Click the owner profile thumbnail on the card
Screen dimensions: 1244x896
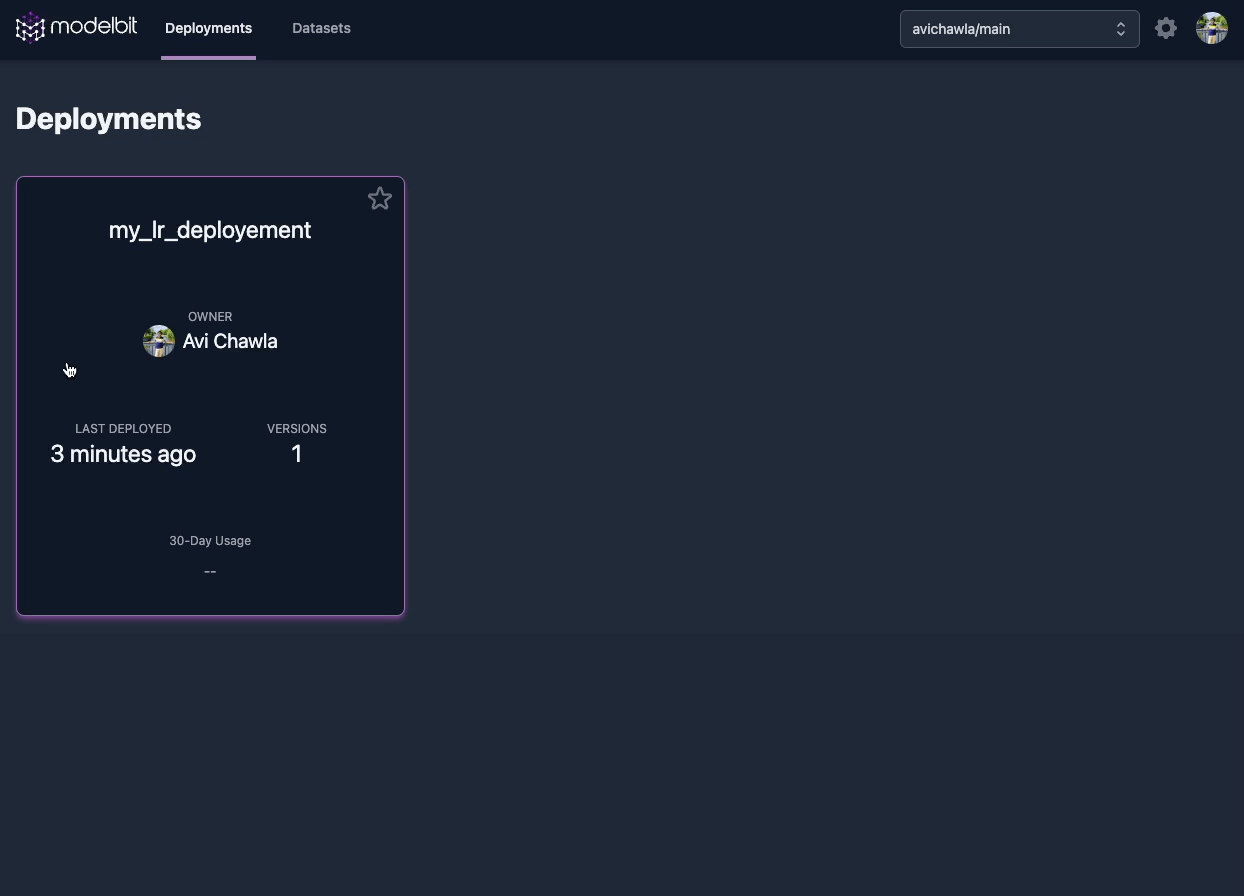click(159, 341)
